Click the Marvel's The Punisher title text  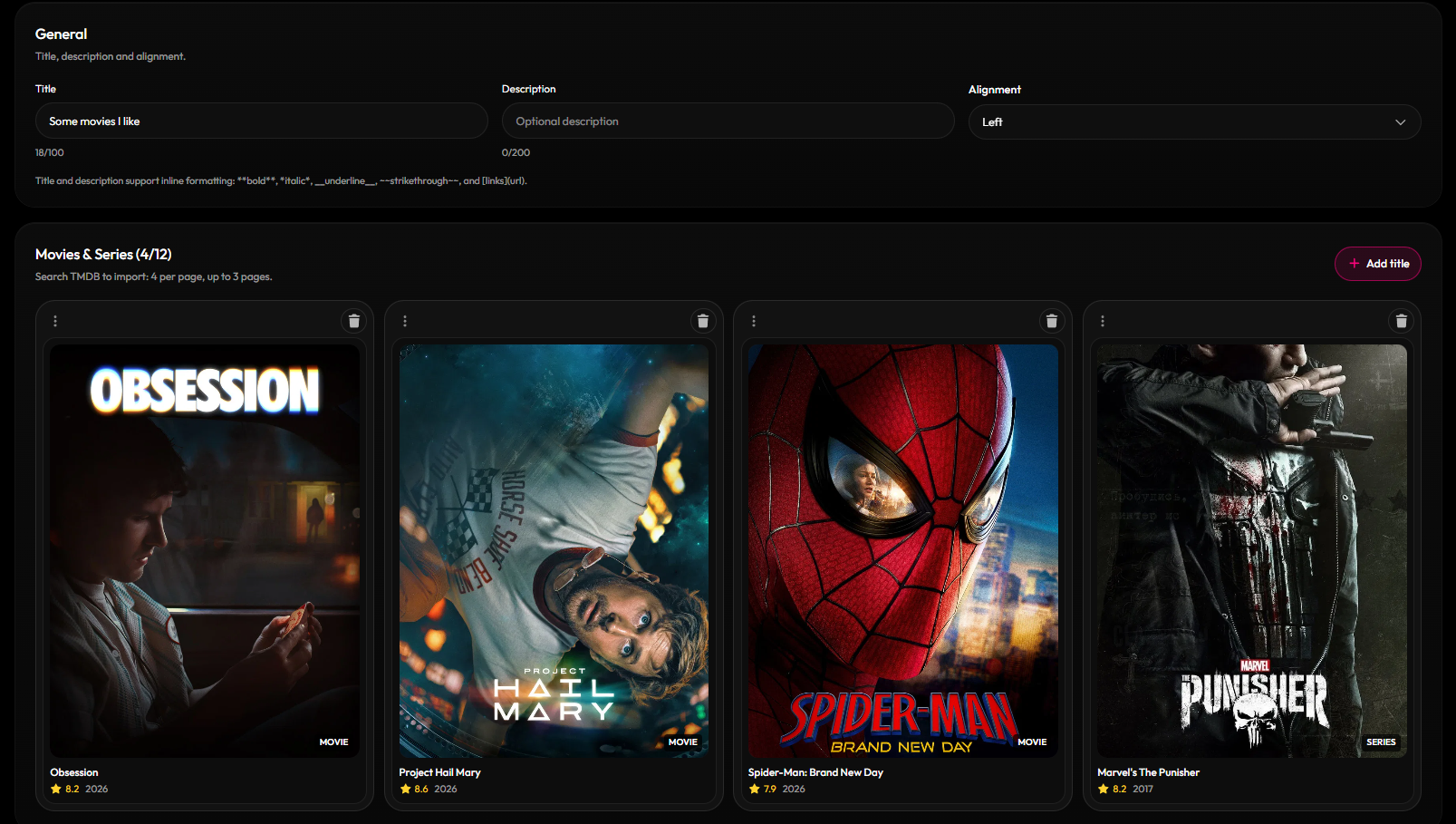coord(1148,772)
